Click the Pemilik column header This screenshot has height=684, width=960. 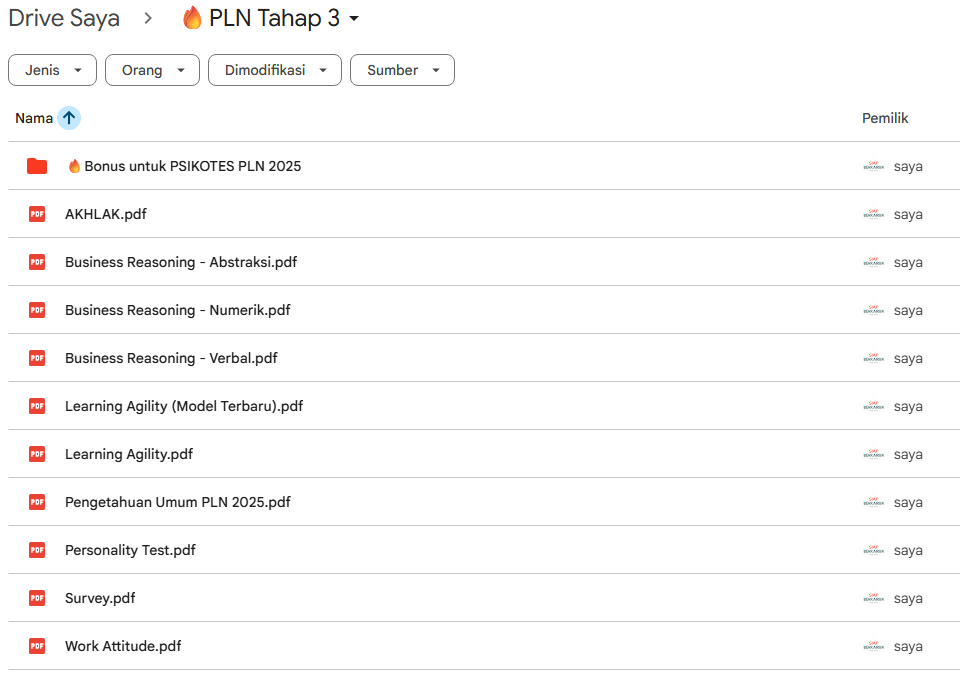(x=885, y=118)
